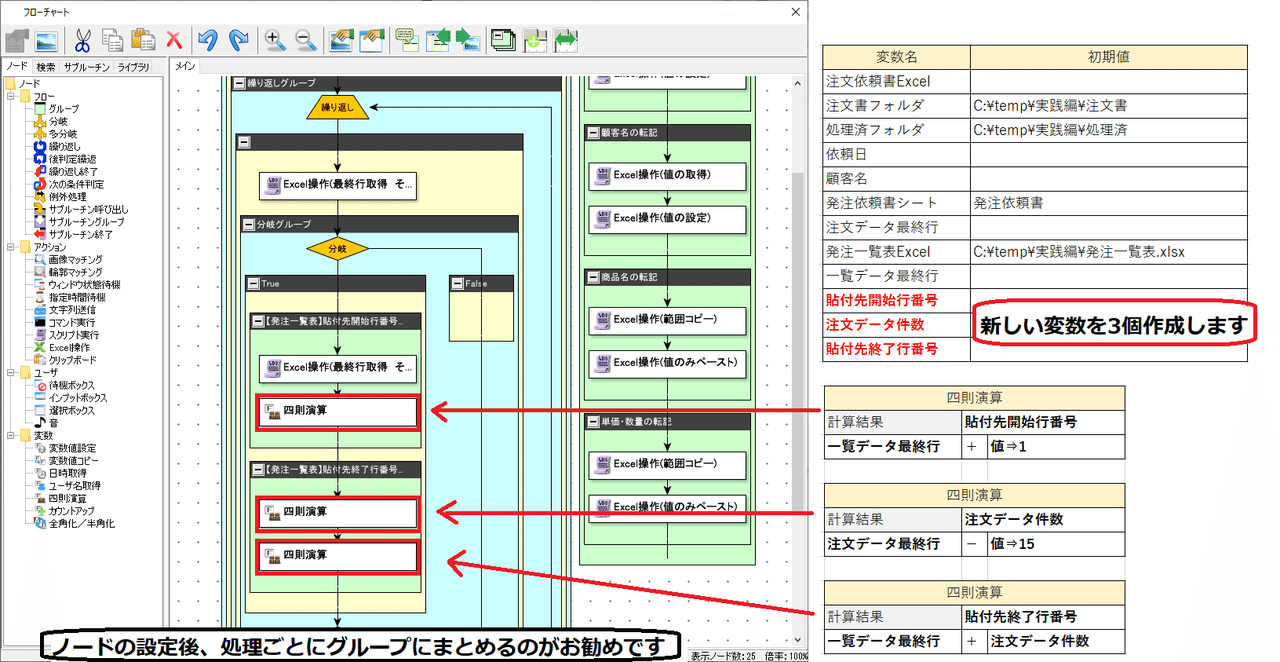Click the blue undo arrow icon
The width and height of the screenshot is (1280, 662).
coord(208,40)
